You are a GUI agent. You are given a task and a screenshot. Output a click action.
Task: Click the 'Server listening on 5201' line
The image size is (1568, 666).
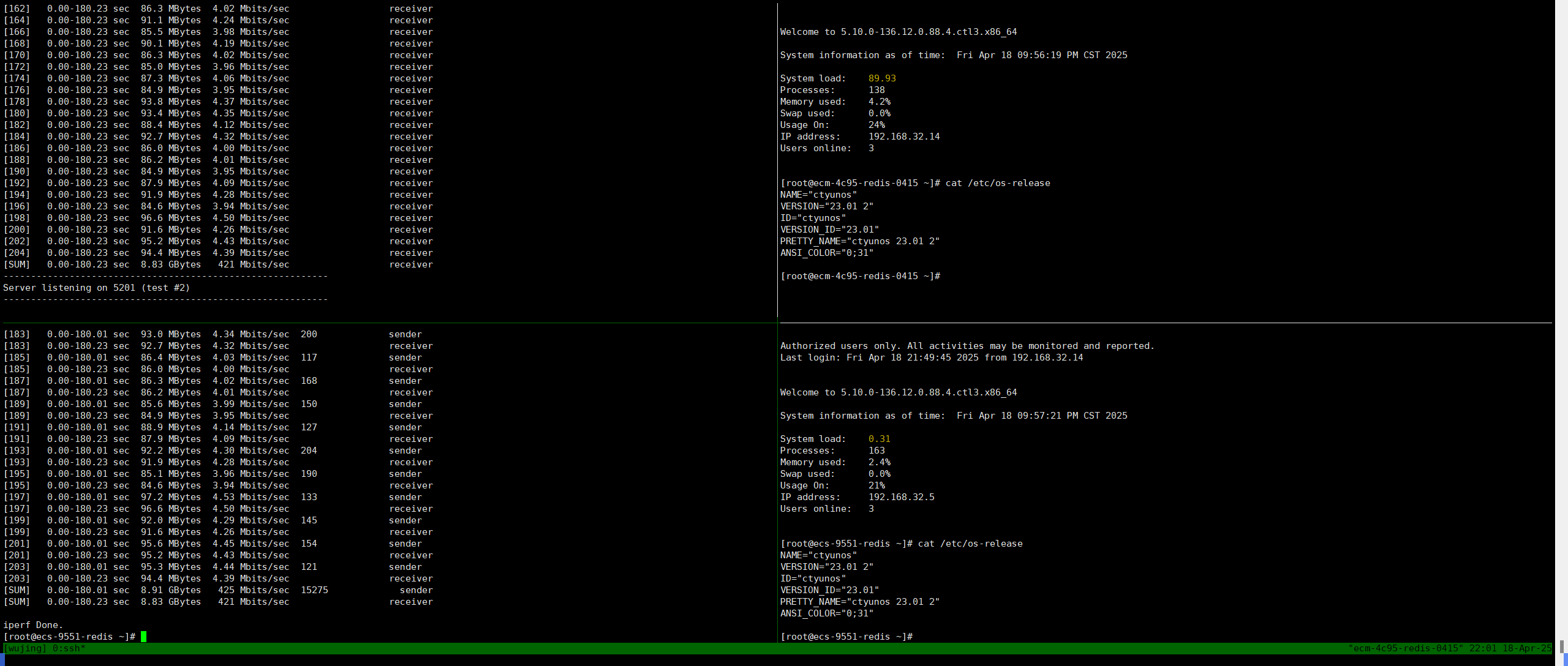(x=97, y=288)
